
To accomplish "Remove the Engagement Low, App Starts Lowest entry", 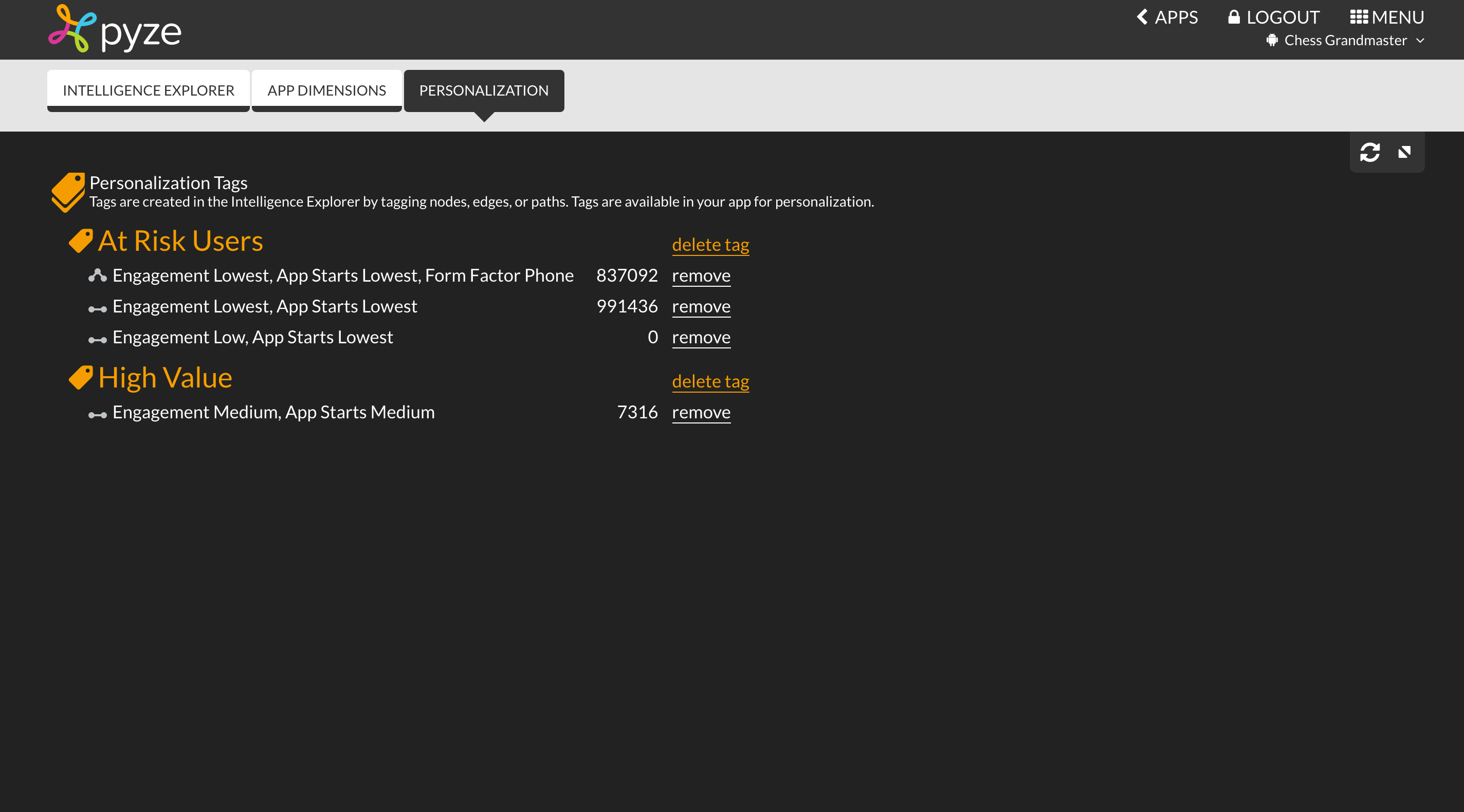I will [701, 338].
